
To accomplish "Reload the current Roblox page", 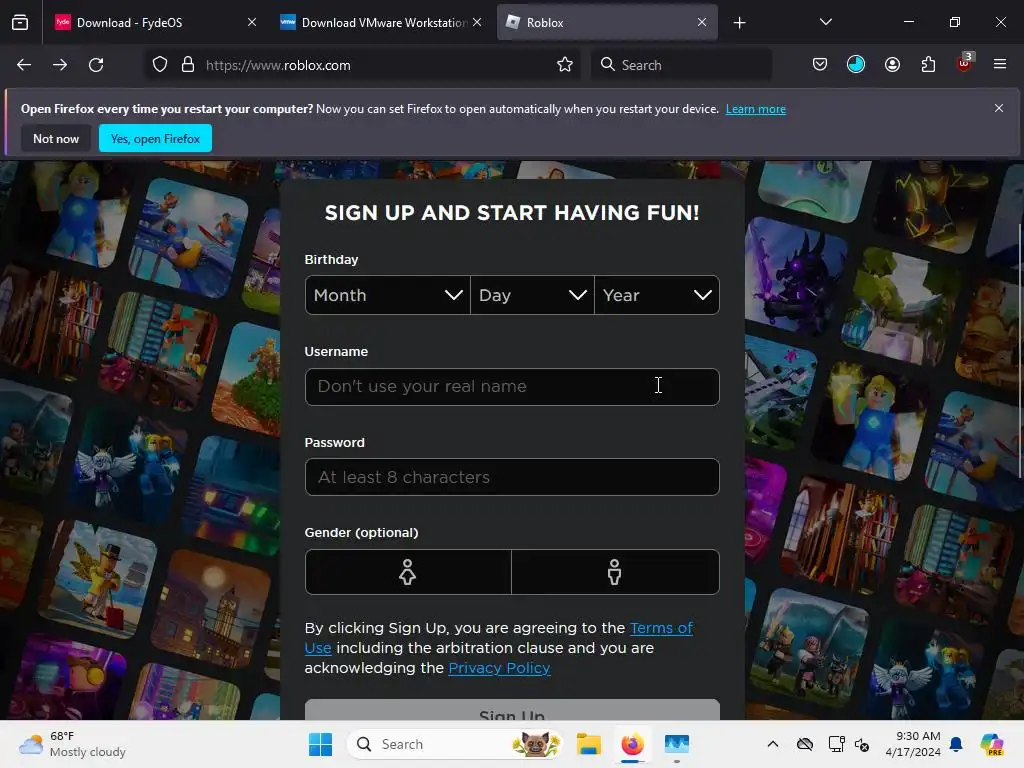I will click(x=96, y=65).
